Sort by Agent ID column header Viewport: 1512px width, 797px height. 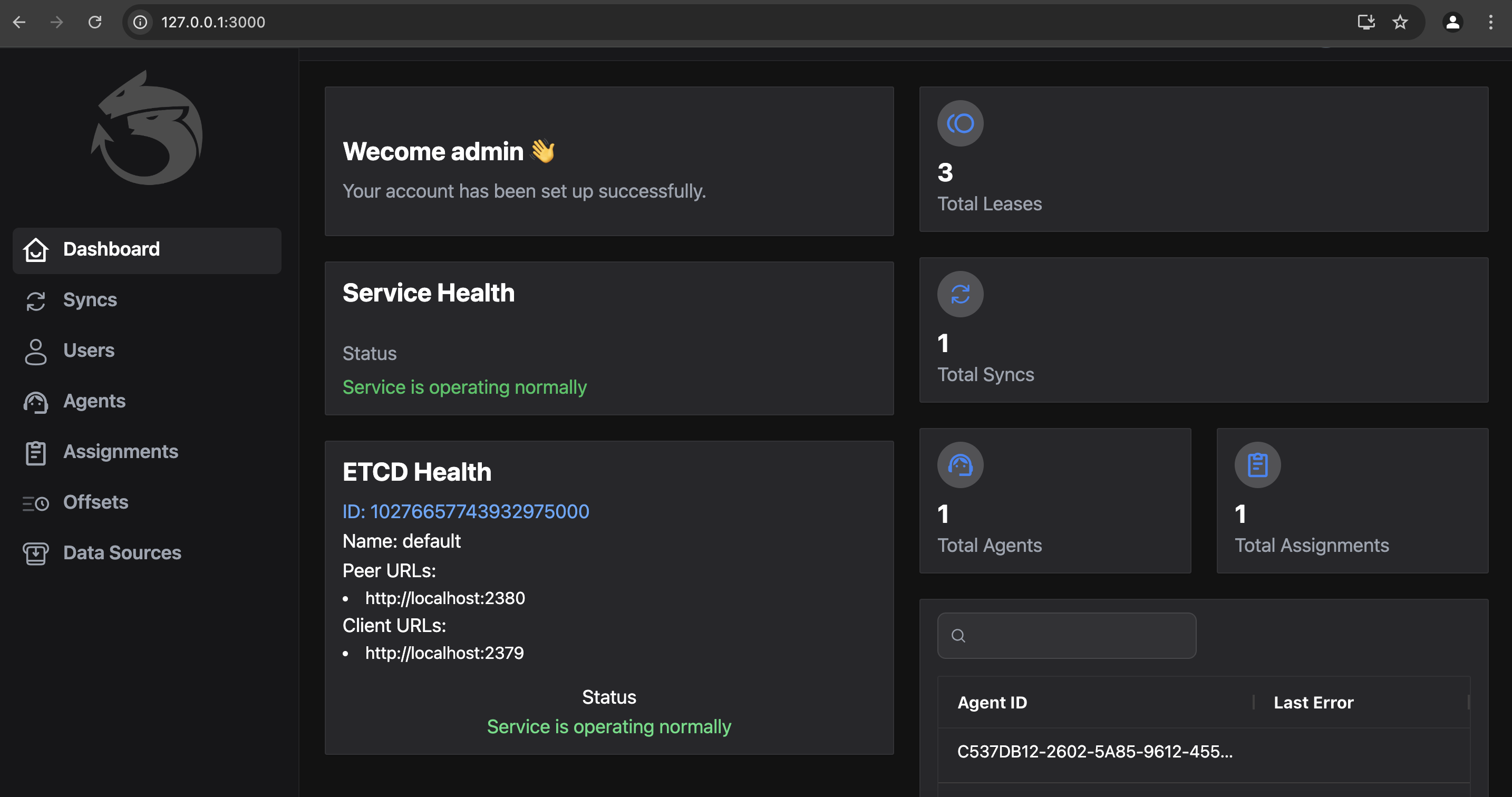(x=991, y=703)
